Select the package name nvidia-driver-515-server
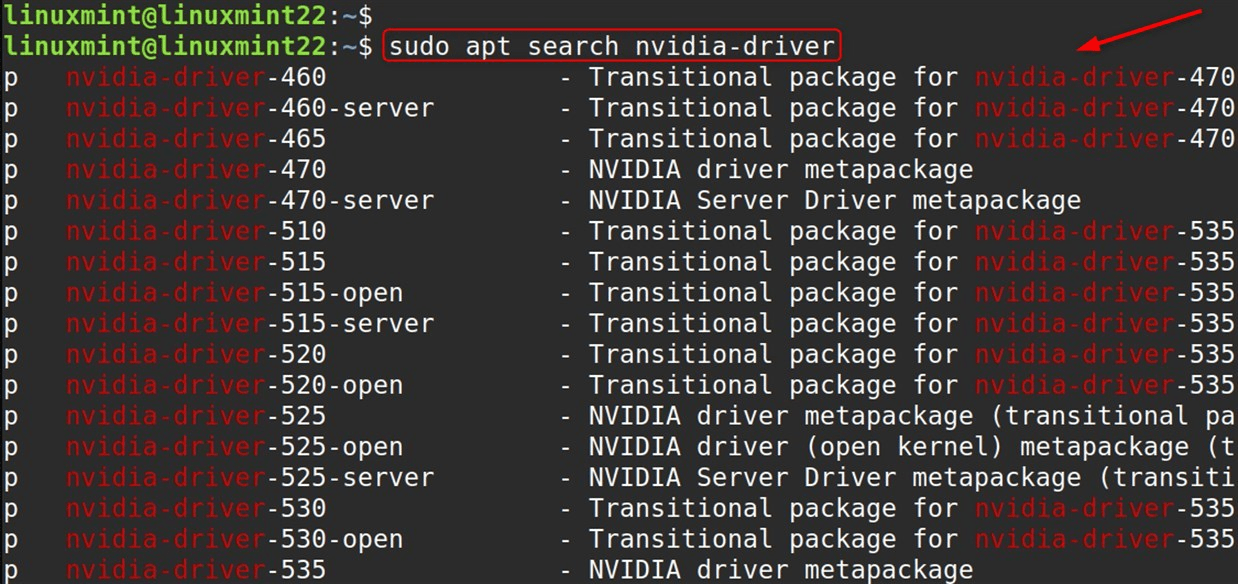The image size is (1238, 584). coord(250,324)
